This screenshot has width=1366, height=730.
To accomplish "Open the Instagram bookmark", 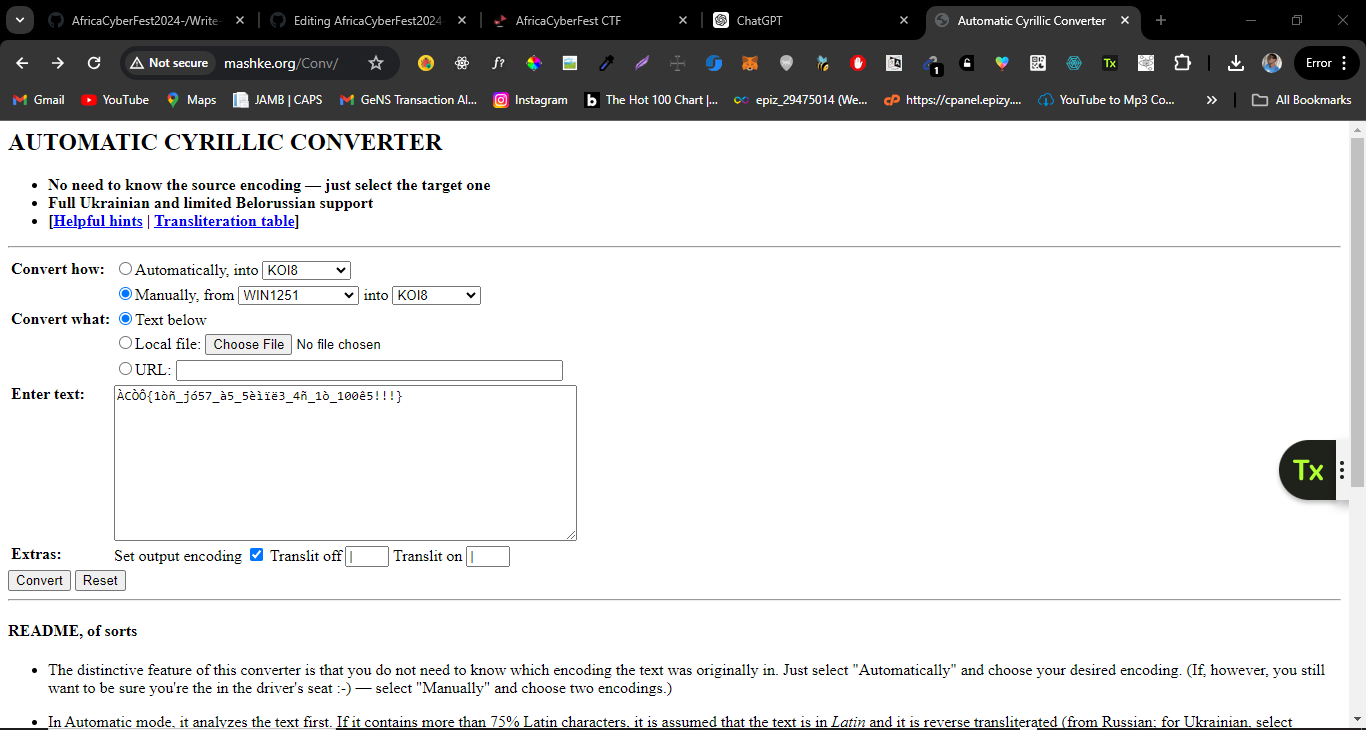I will click(530, 100).
